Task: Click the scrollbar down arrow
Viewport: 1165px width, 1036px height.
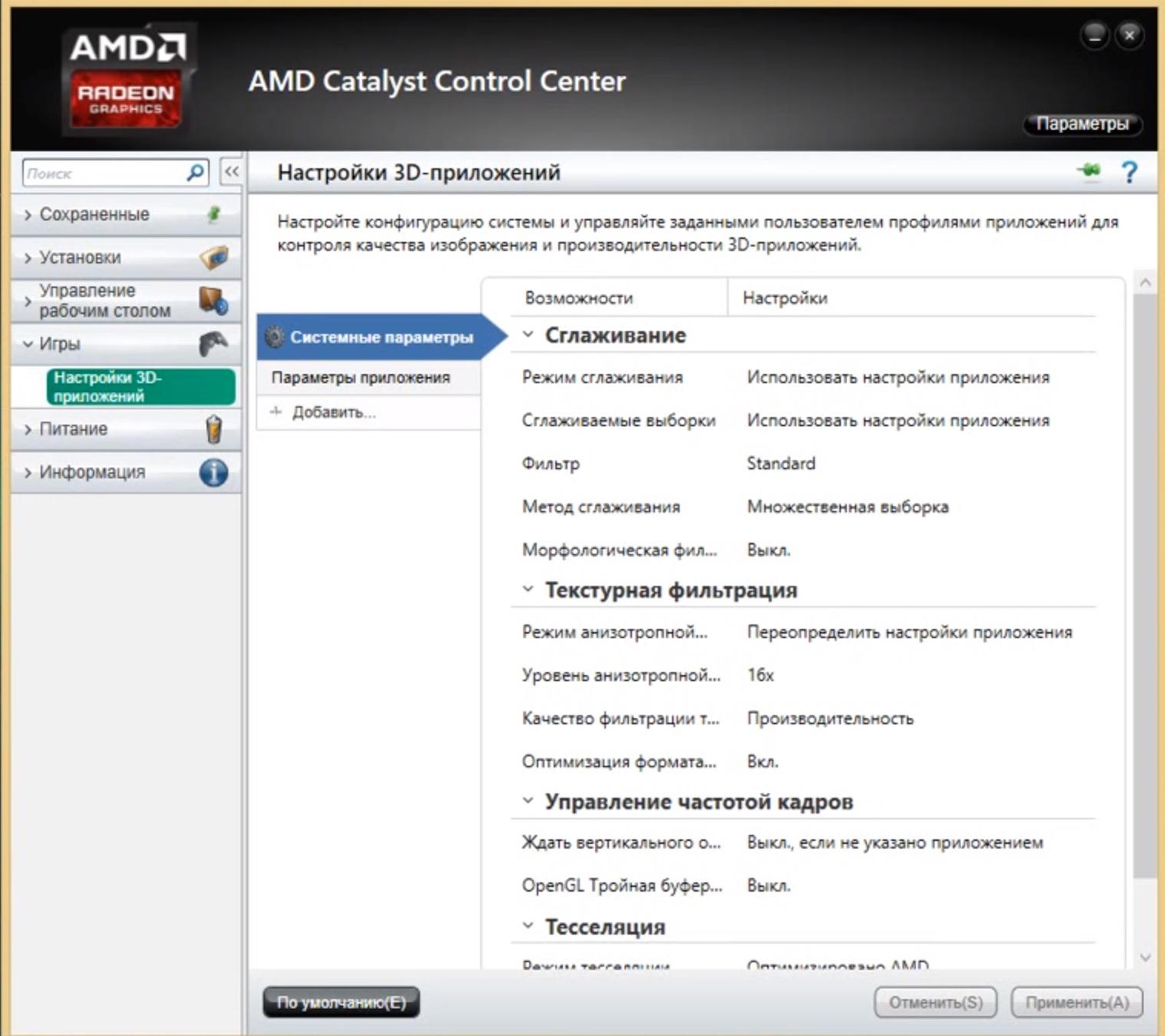Action: pyautogui.click(x=1145, y=958)
